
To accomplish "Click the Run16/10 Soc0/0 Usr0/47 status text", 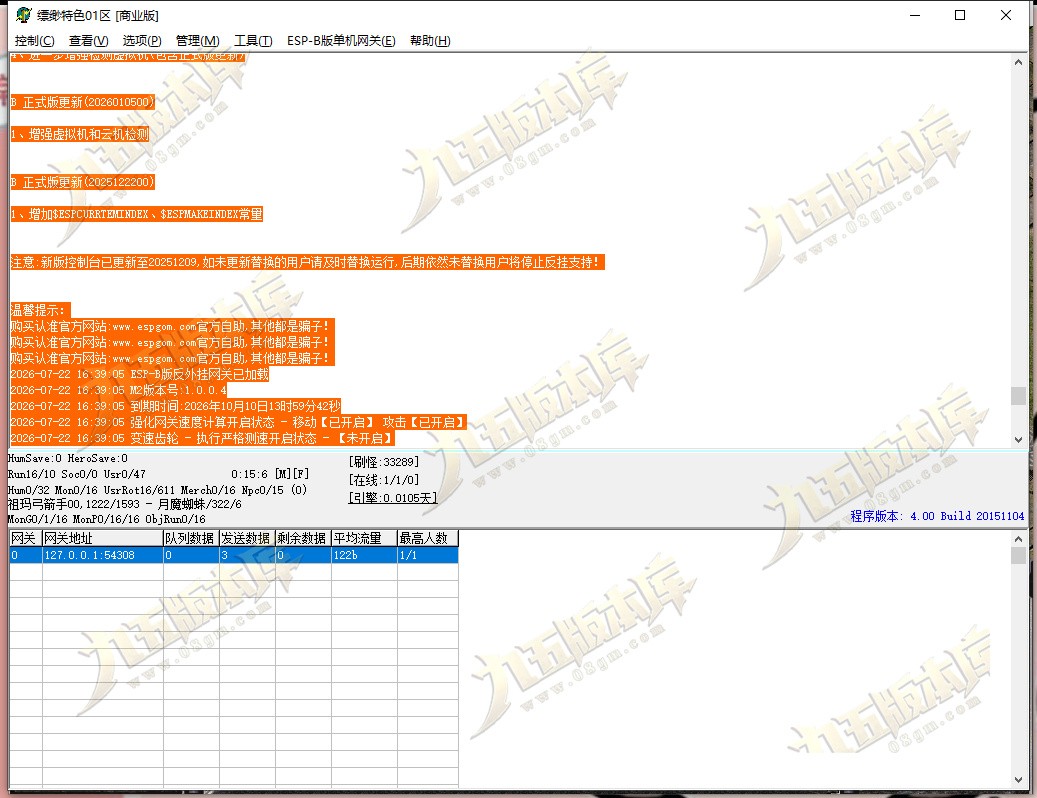I will [77, 474].
